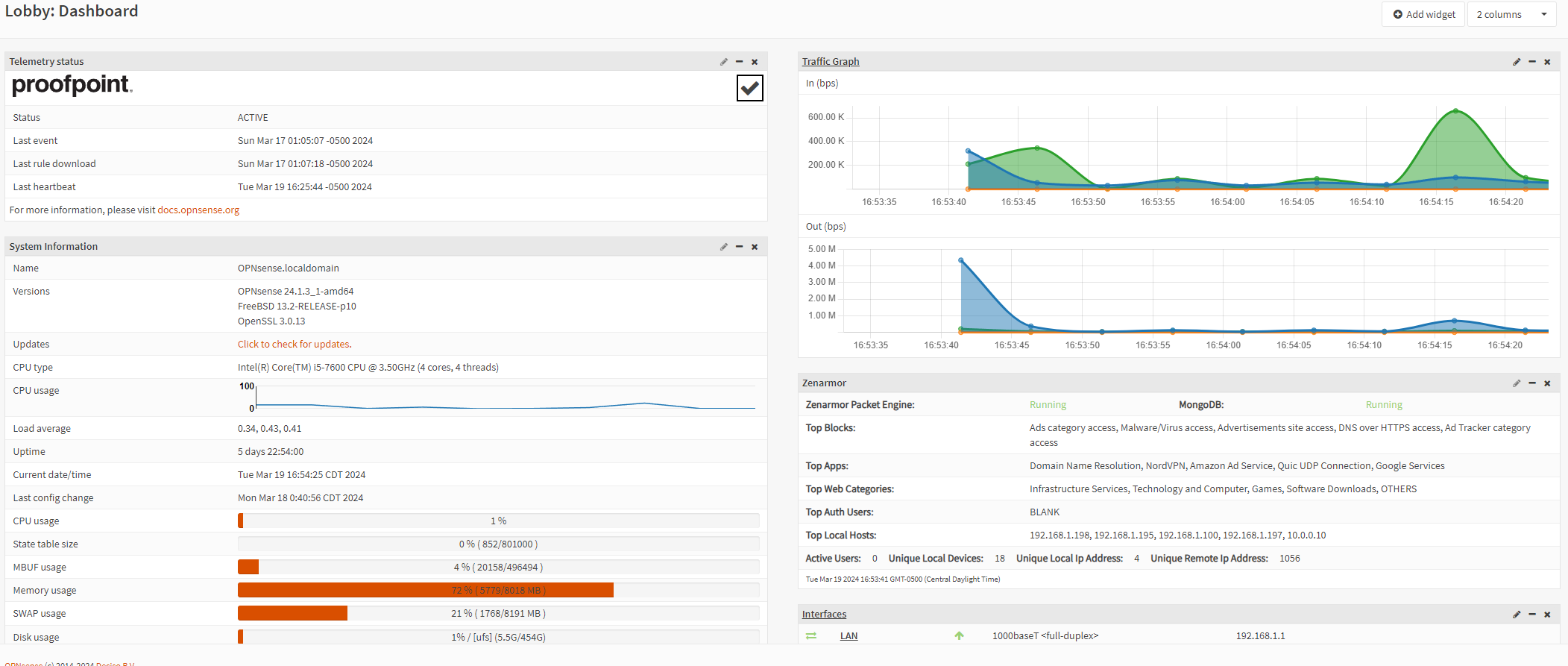
Task: Select the load average 0.34, 0.43, 0.41
Action: click(270, 429)
